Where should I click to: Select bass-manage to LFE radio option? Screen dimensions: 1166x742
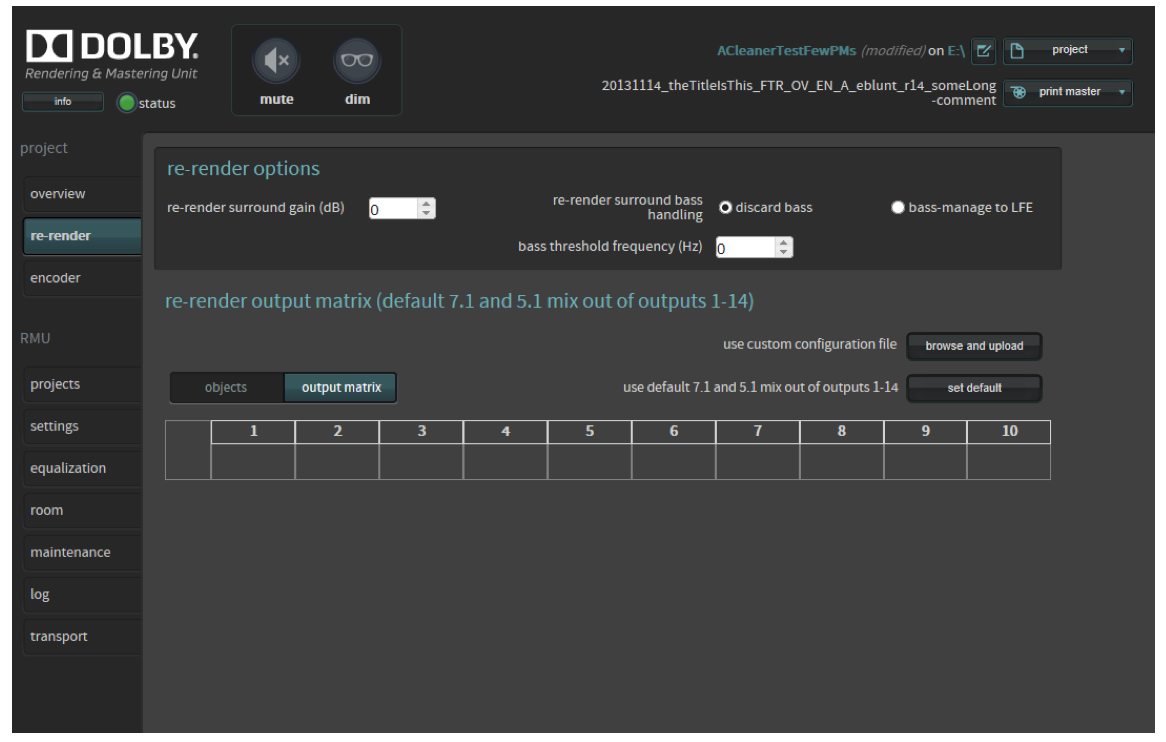pyautogui.click(x=898, y=208)
